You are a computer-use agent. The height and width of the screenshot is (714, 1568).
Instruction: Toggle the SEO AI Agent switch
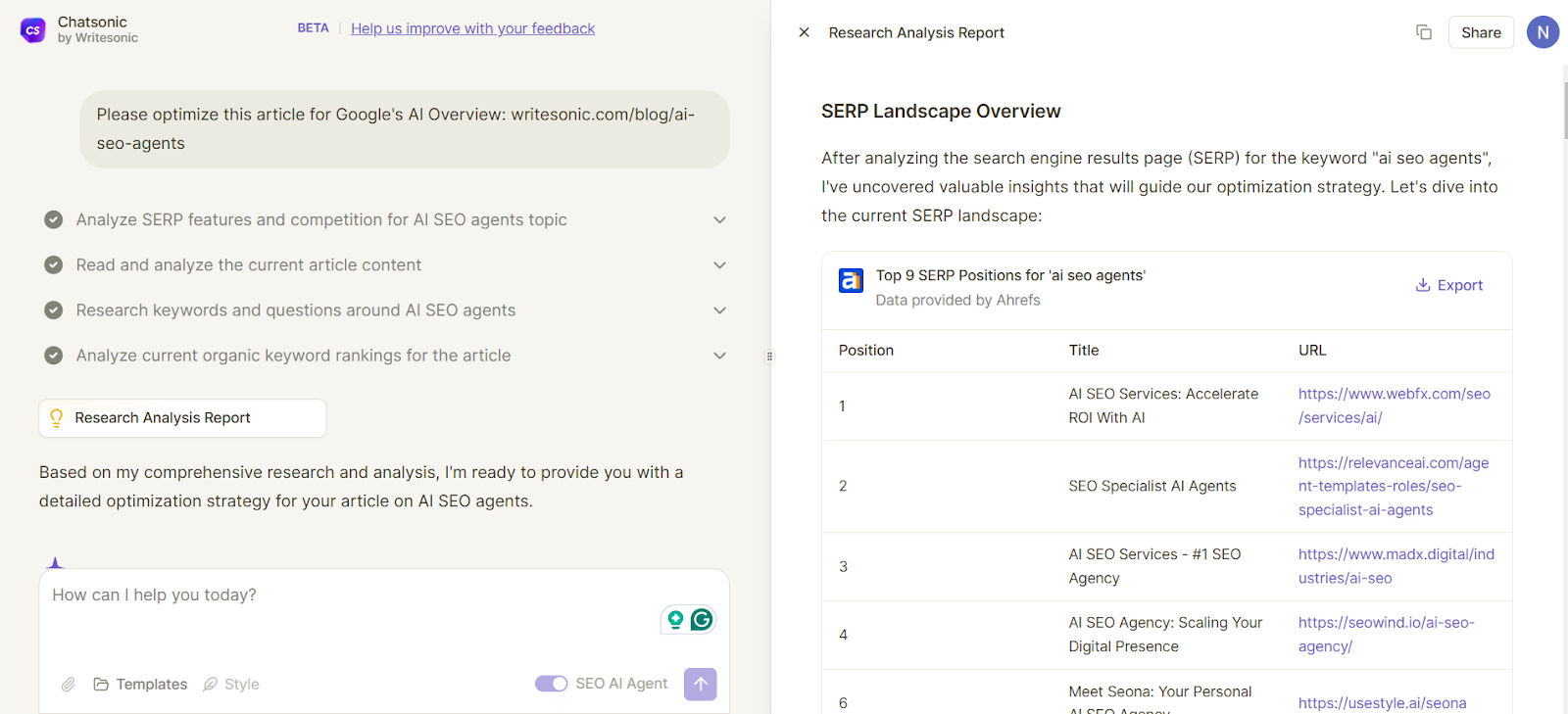[551, 684]
